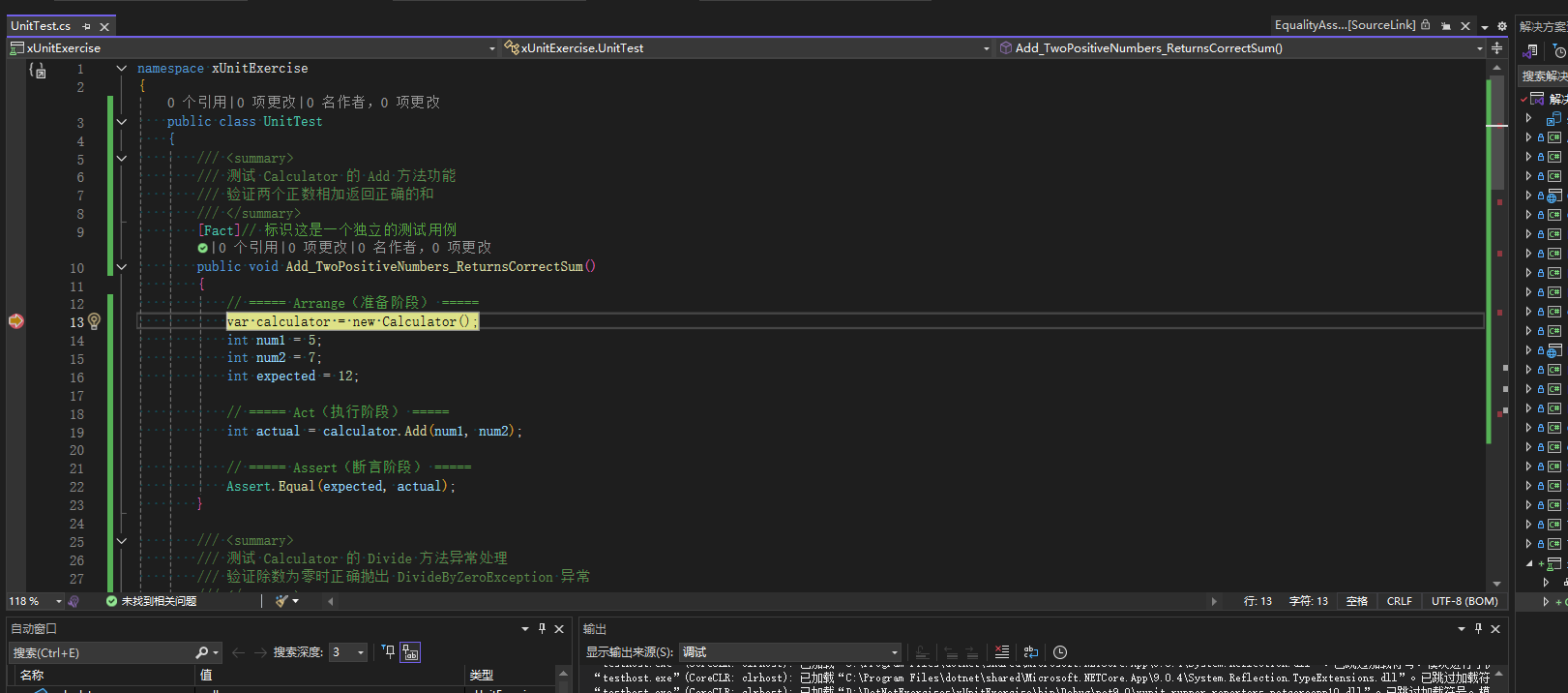Viewport: 1568px width, 693px height.
Task: Click the green test passed icon above the method
Action: point(203,248)
